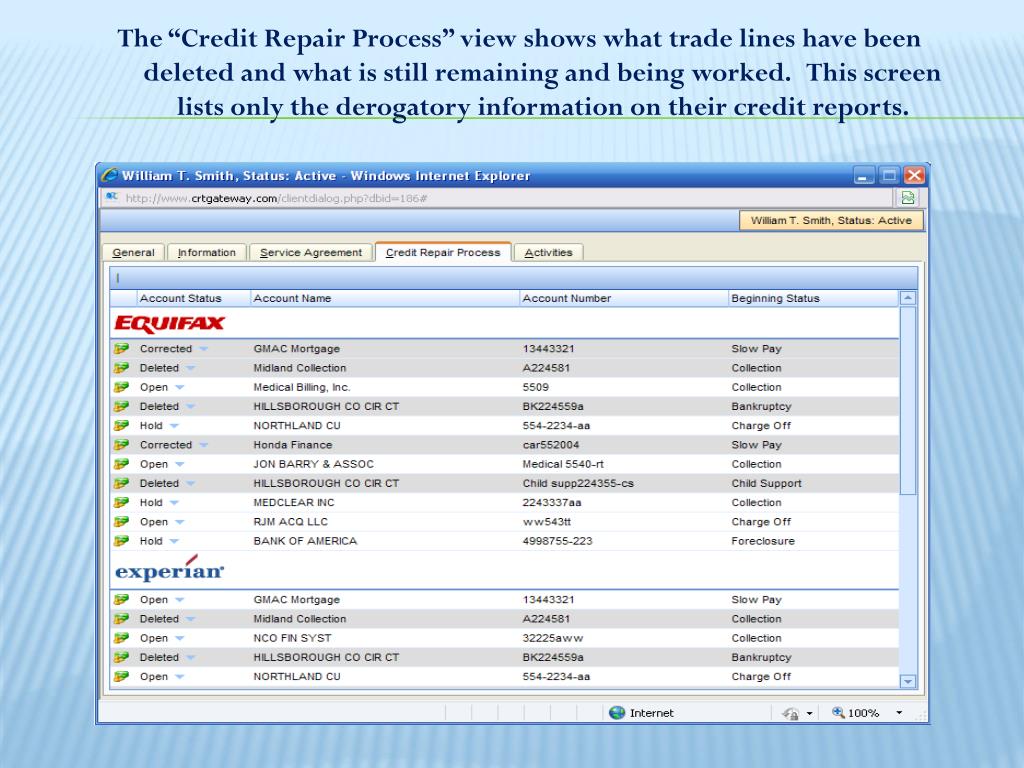
Task: Click the flag icon on RJM ACQ LLC row
Action: pos(121,522)
